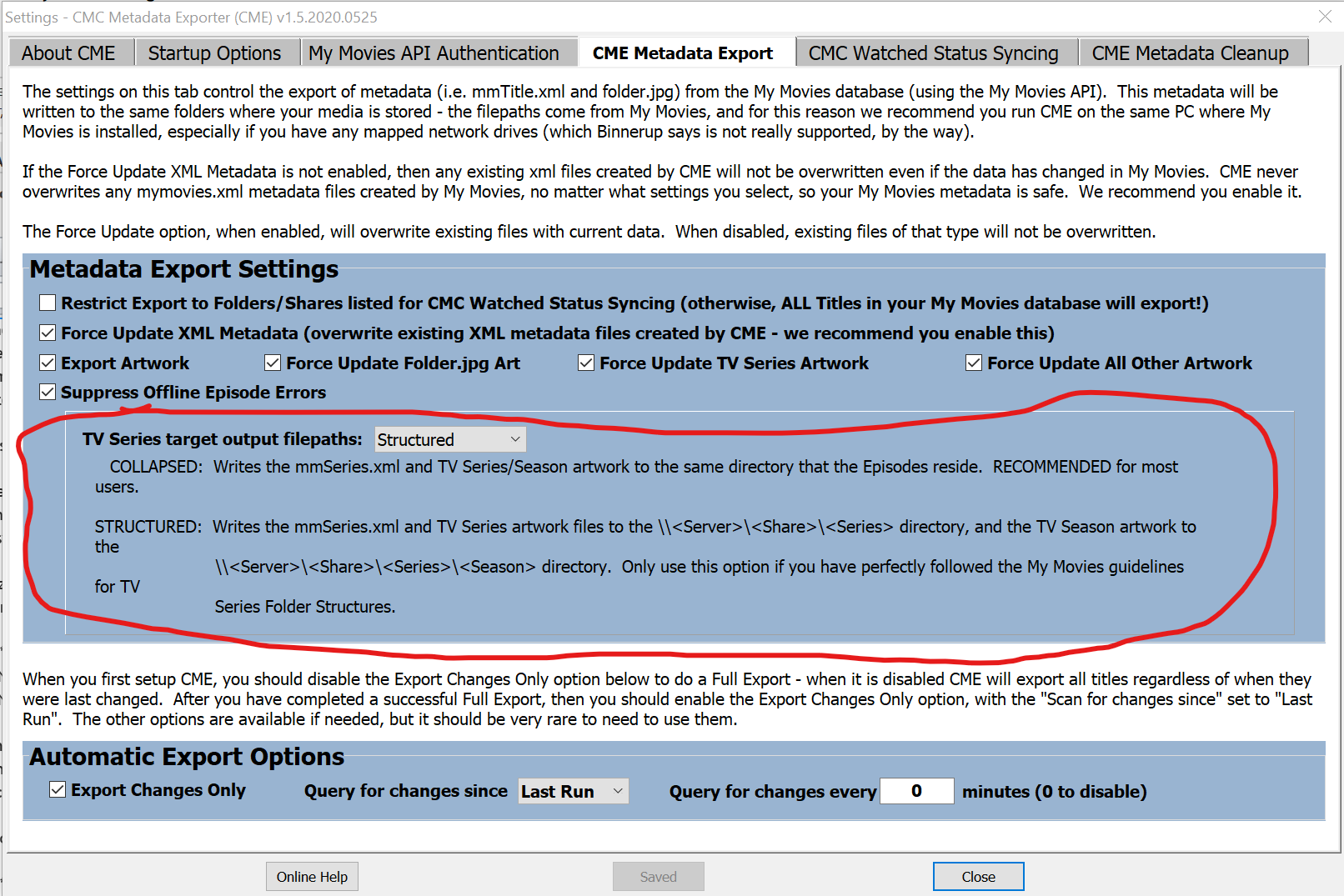
Task: Toggle Force Update TV Series Artwork
Action: [x=586, y=363]
